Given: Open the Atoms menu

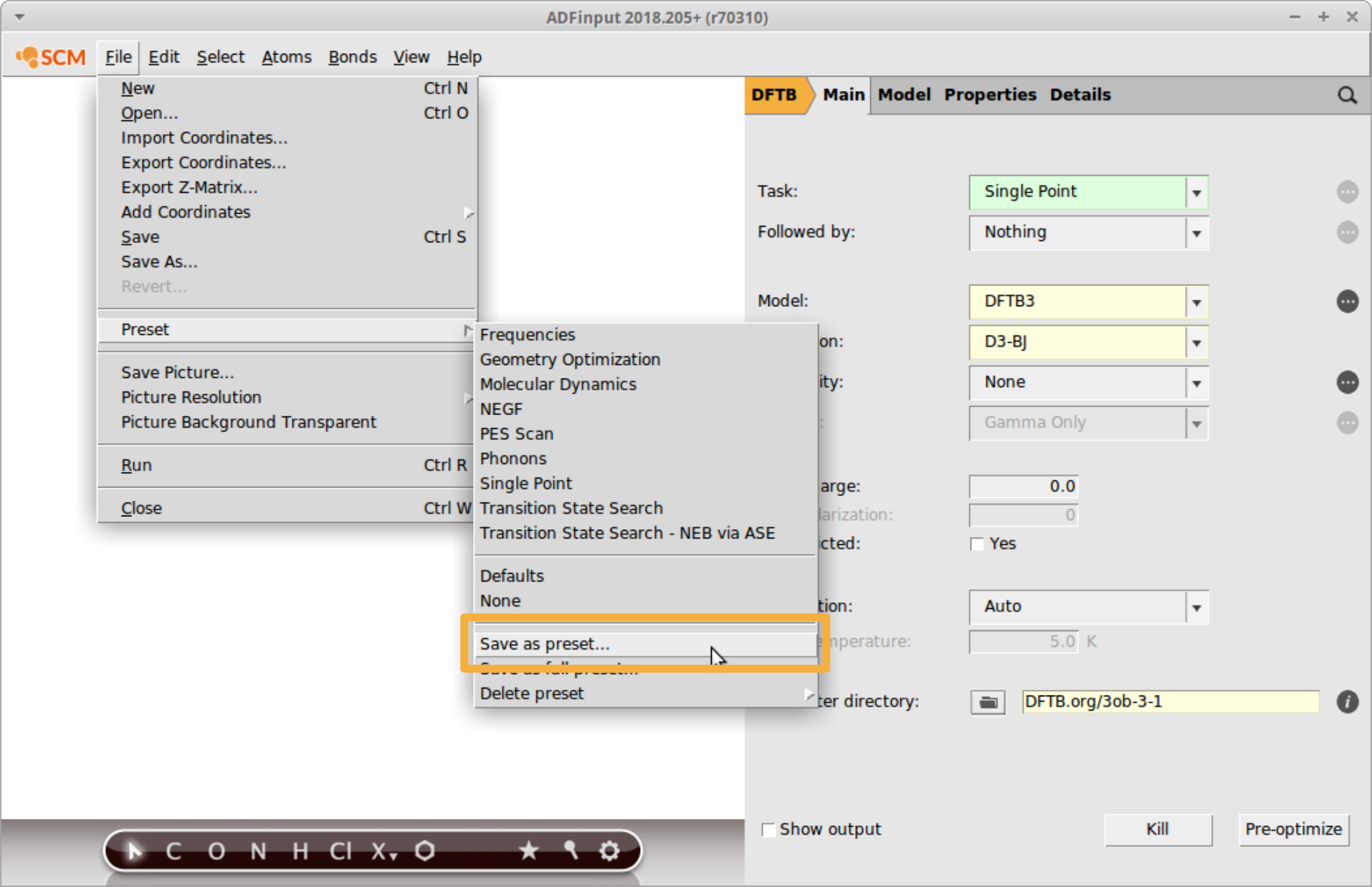Looking at the screenshot, I should click(286, 57).
